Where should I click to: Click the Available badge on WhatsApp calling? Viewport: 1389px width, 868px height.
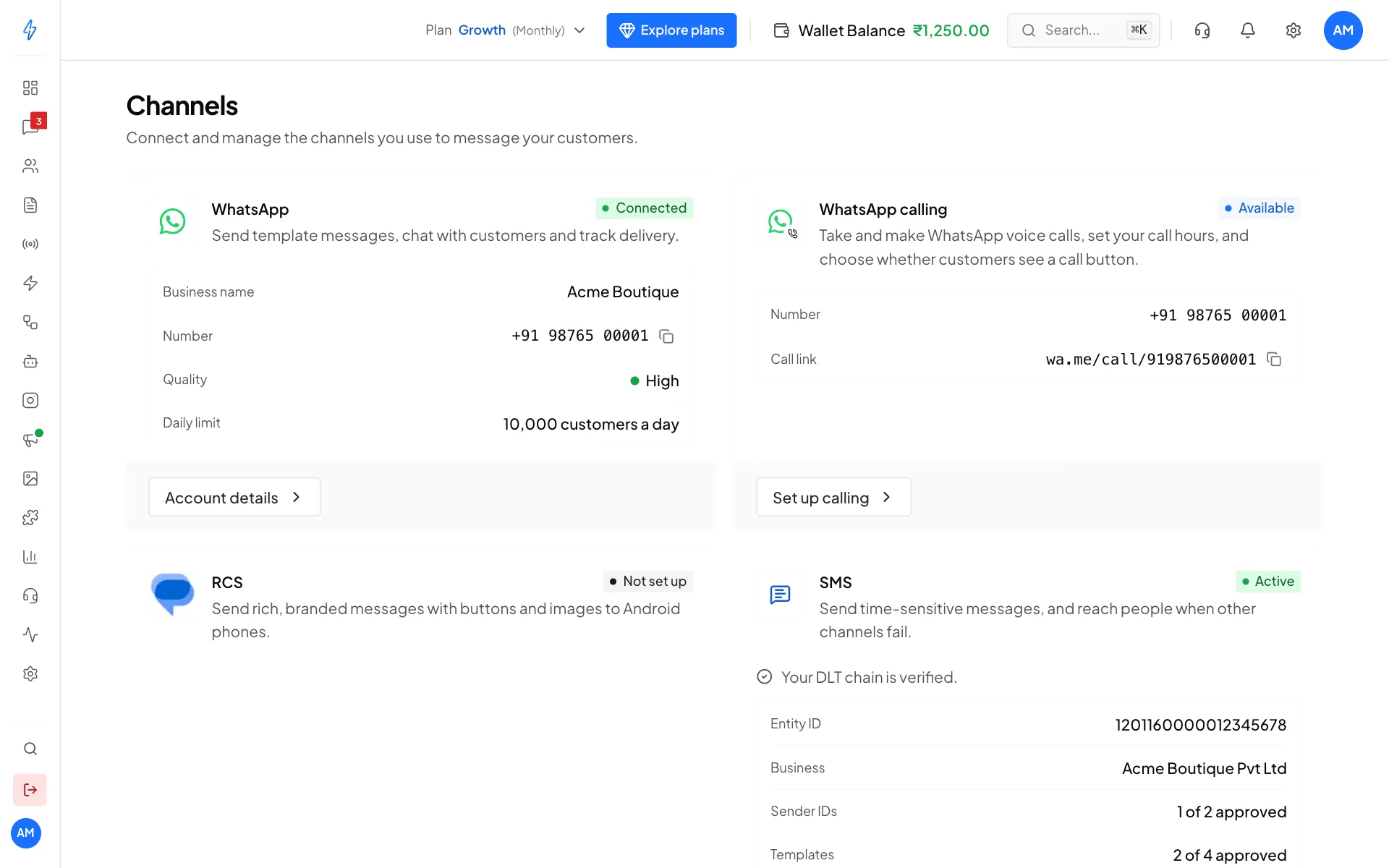[1260, 208]
